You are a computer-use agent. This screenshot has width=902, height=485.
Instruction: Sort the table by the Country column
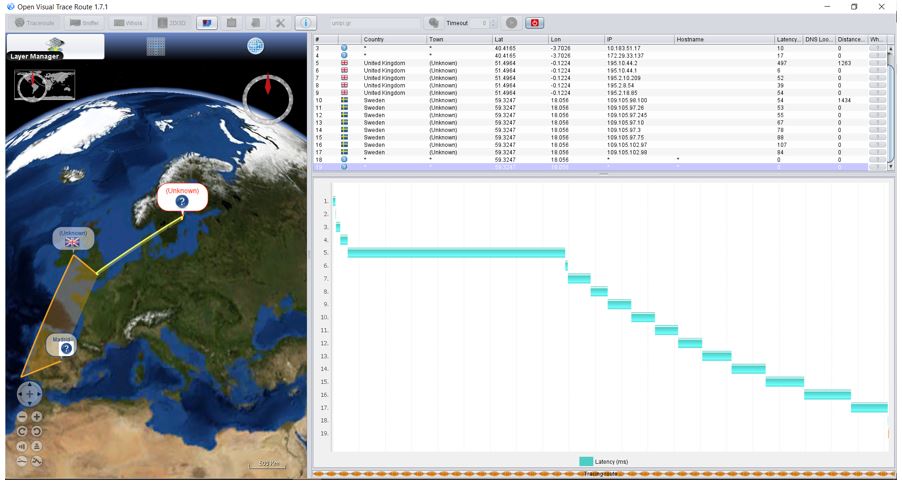click(394, 39)
